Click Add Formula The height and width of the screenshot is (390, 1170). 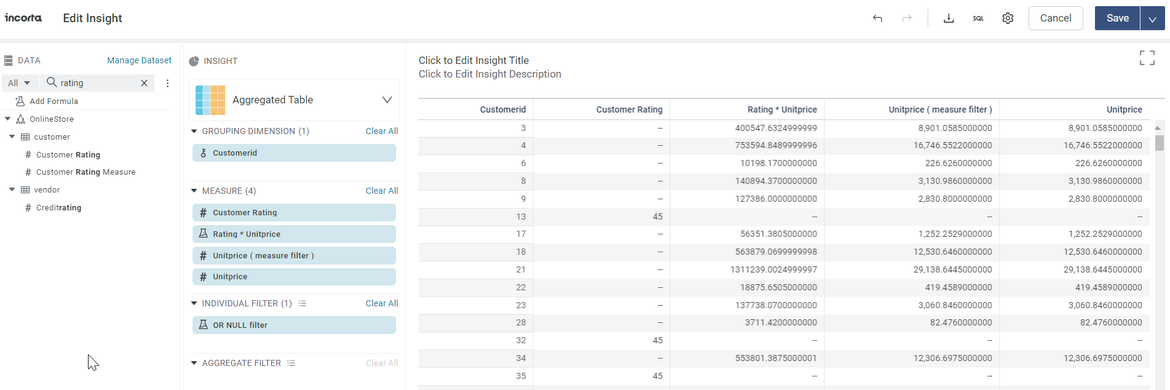pos(54,101)
